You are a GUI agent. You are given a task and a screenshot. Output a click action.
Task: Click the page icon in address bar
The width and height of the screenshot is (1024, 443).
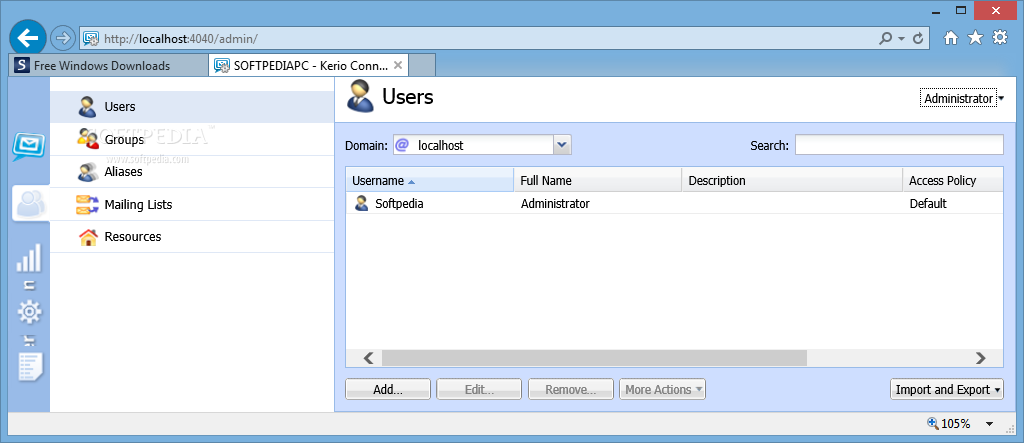click(91, 39)
